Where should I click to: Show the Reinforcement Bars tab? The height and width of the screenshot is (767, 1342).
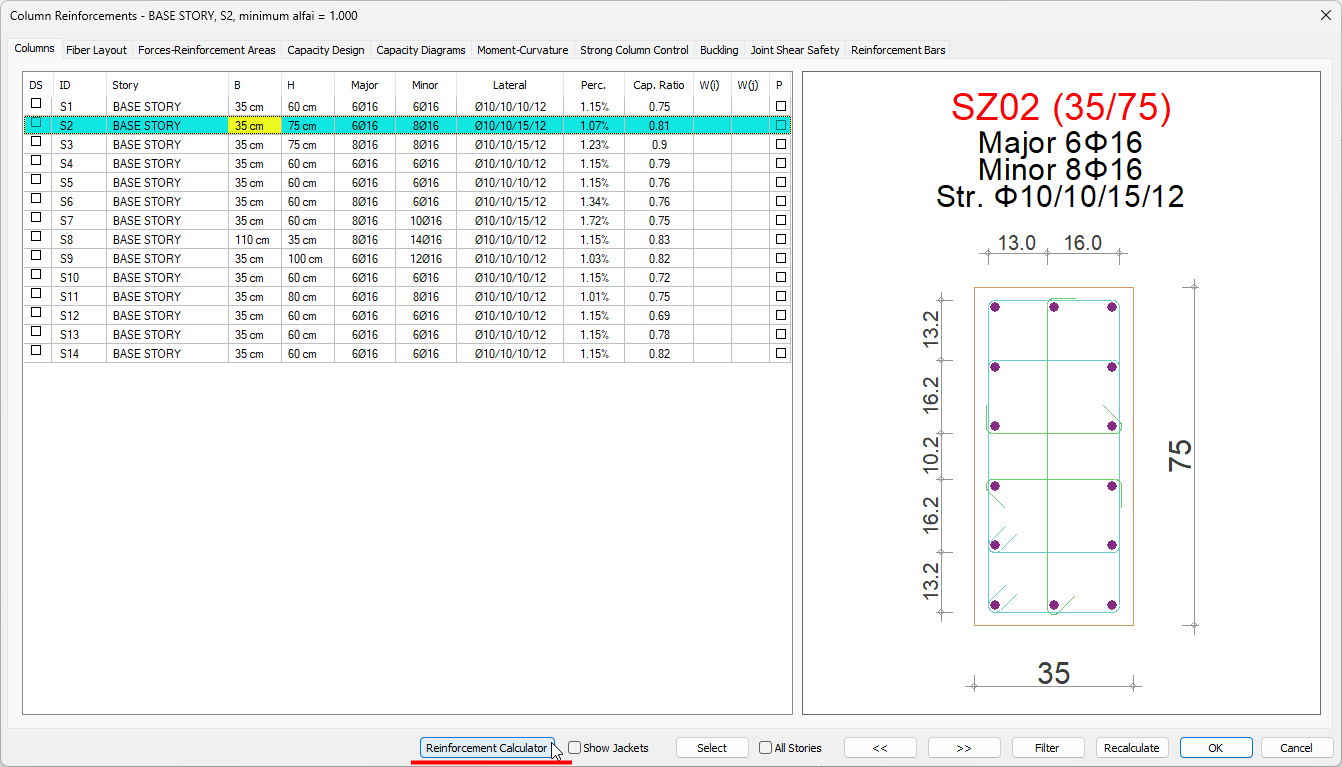point(897,50)
